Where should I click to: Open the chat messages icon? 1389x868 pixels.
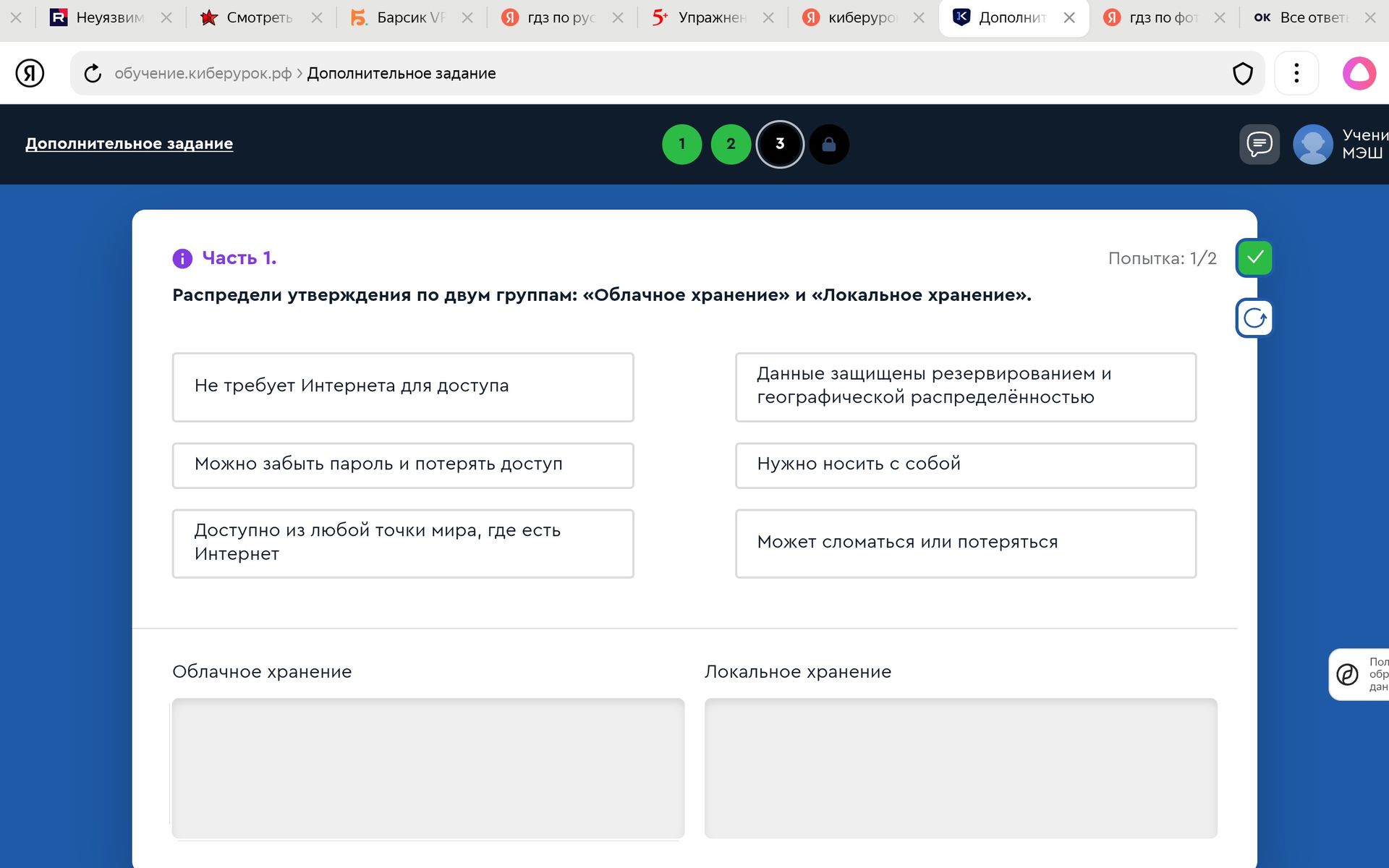click(x=1260, y=144)
